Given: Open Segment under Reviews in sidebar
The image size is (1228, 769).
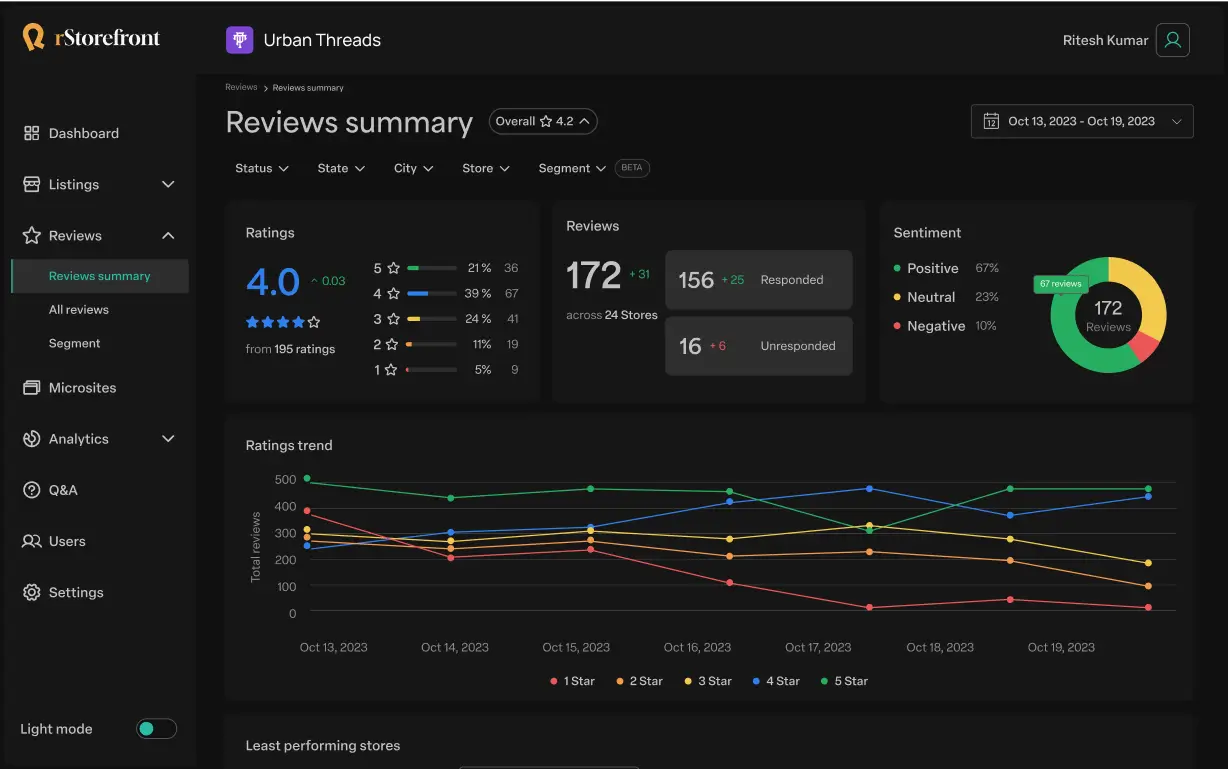Looking at the screenshot, I should (x=75, y=343).
